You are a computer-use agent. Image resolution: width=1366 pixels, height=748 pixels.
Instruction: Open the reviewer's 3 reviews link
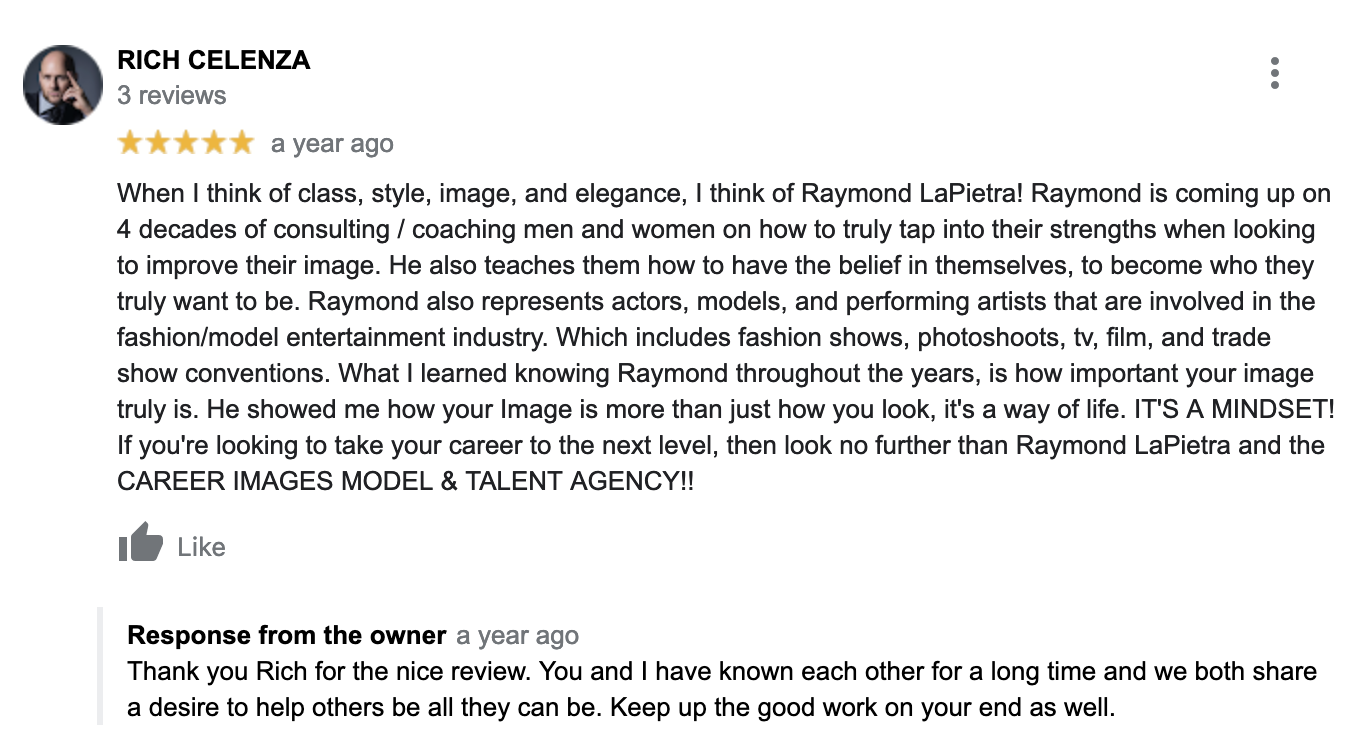[x=171, y=96]
